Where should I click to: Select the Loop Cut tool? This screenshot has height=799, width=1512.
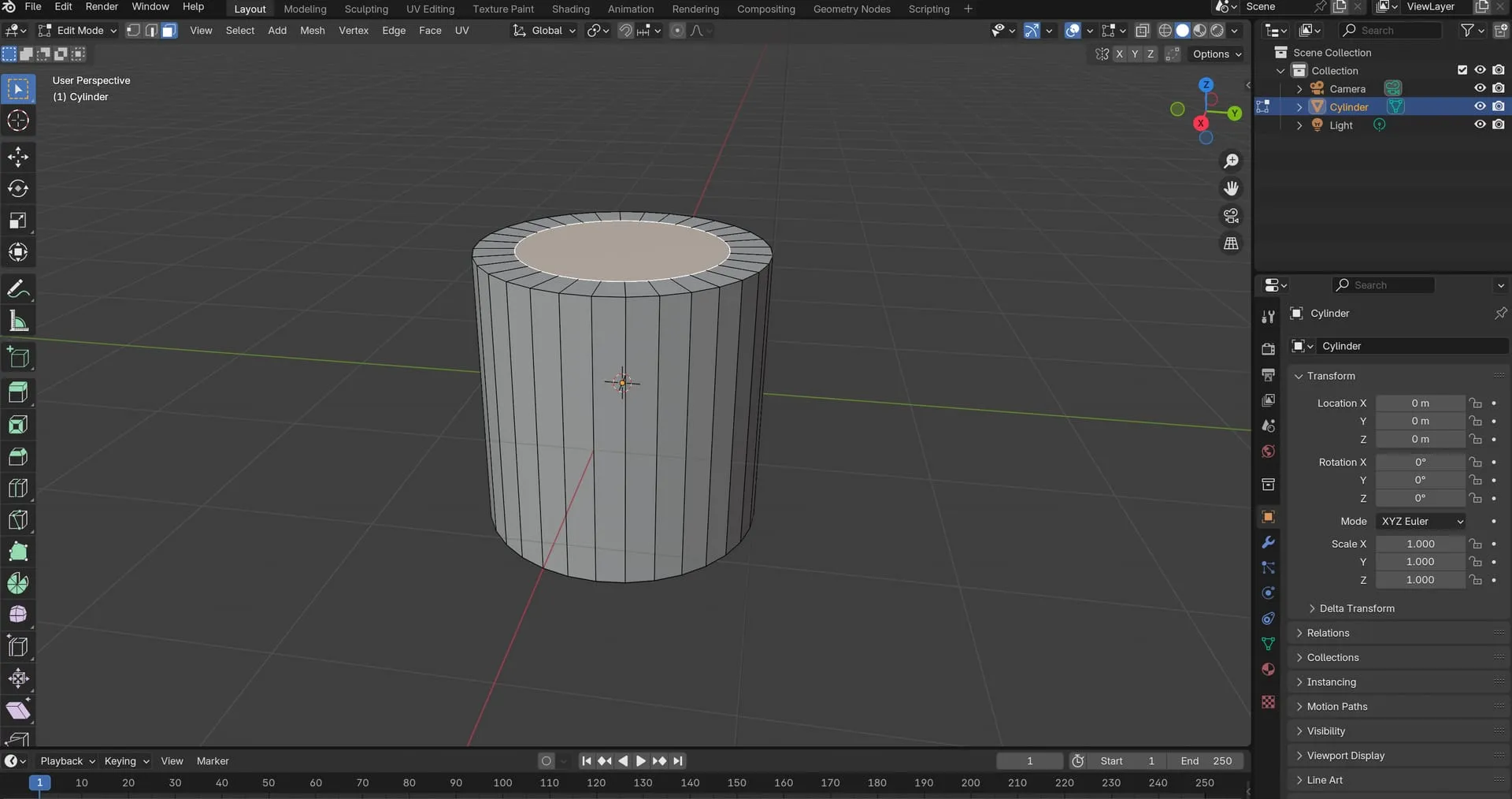[18, 488]
